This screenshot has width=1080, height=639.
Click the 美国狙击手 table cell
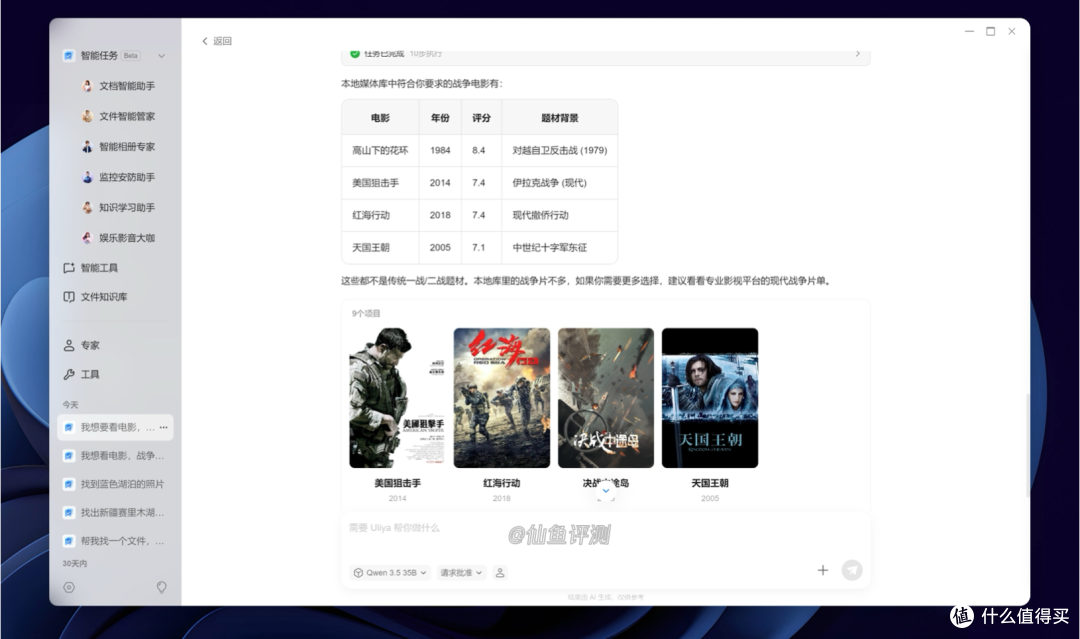380,182
